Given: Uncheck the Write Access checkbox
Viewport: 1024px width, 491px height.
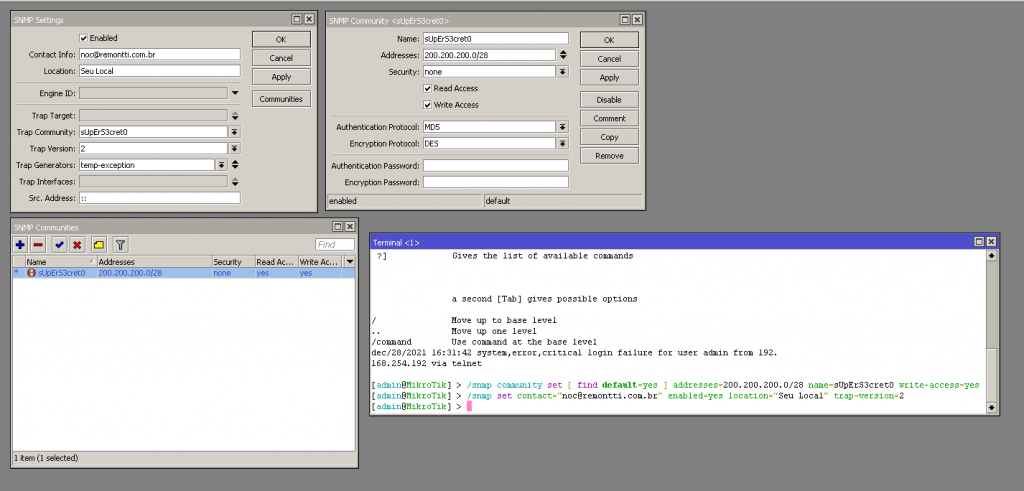Looking at the screenshot, I should (428, 104).
